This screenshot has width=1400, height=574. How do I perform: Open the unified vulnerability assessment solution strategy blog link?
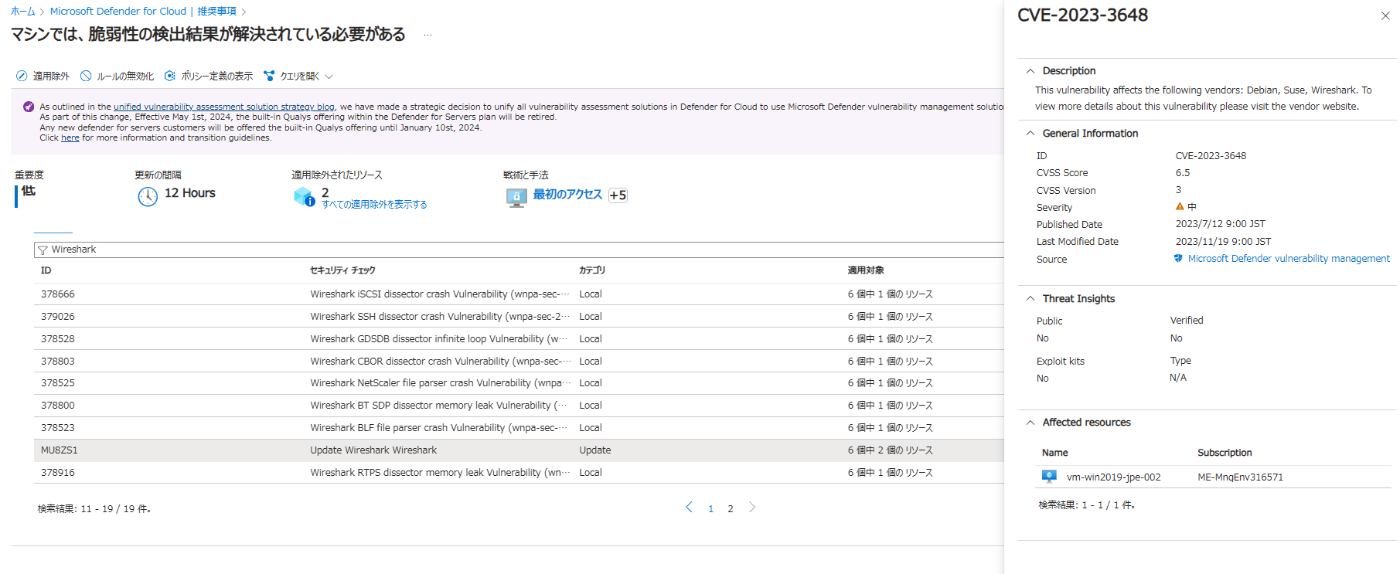click(x=224, y=106)
